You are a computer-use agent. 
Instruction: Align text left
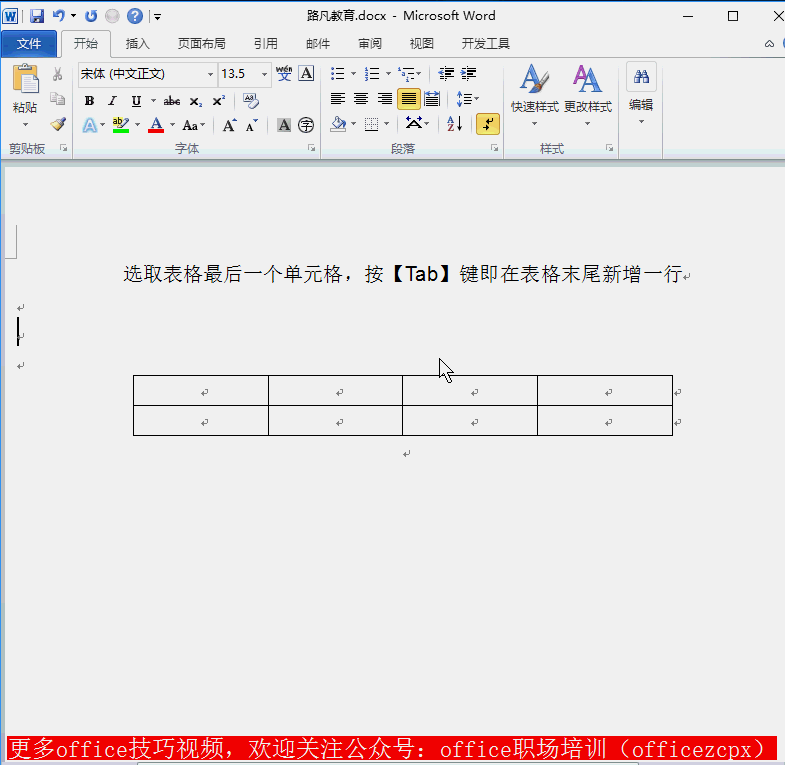click(x=338, y=99)
